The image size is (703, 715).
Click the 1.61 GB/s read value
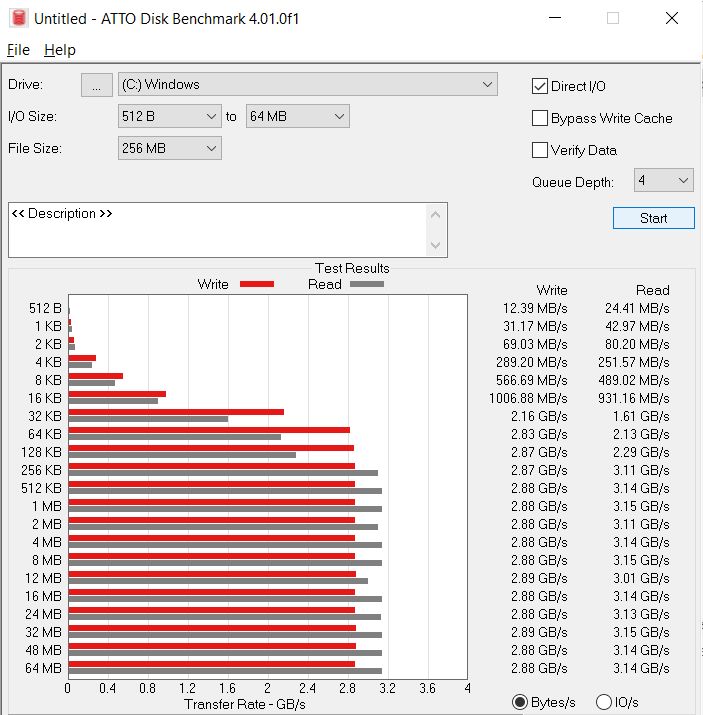(641, 416)
